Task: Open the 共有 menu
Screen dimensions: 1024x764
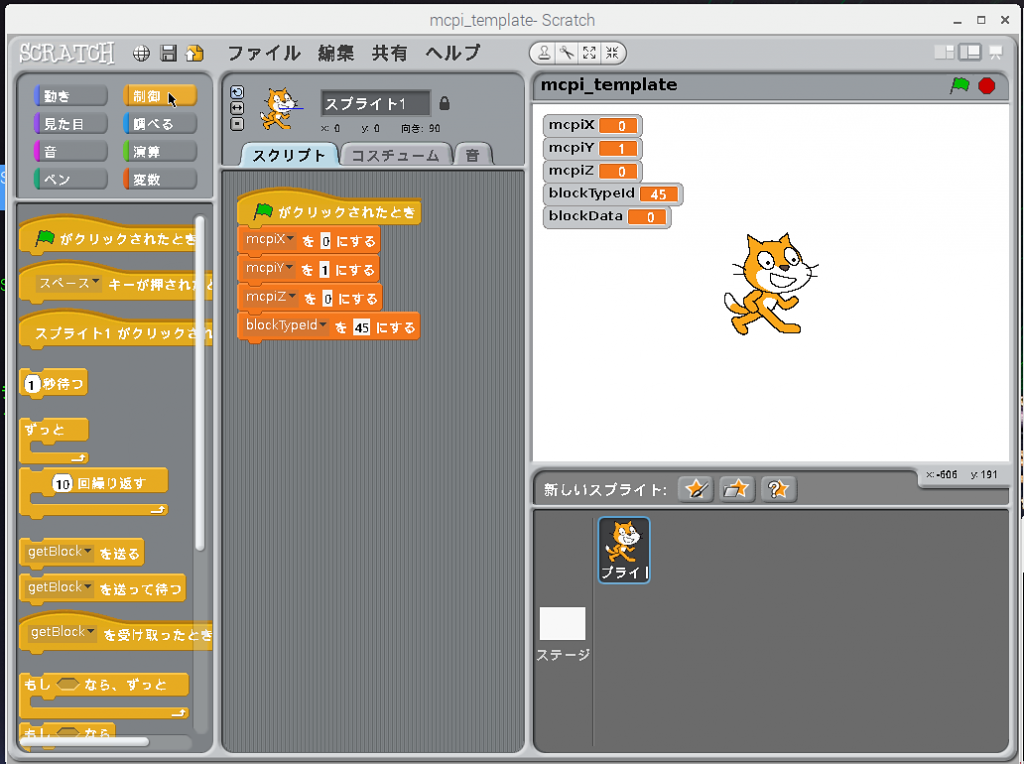Action: 389,53
